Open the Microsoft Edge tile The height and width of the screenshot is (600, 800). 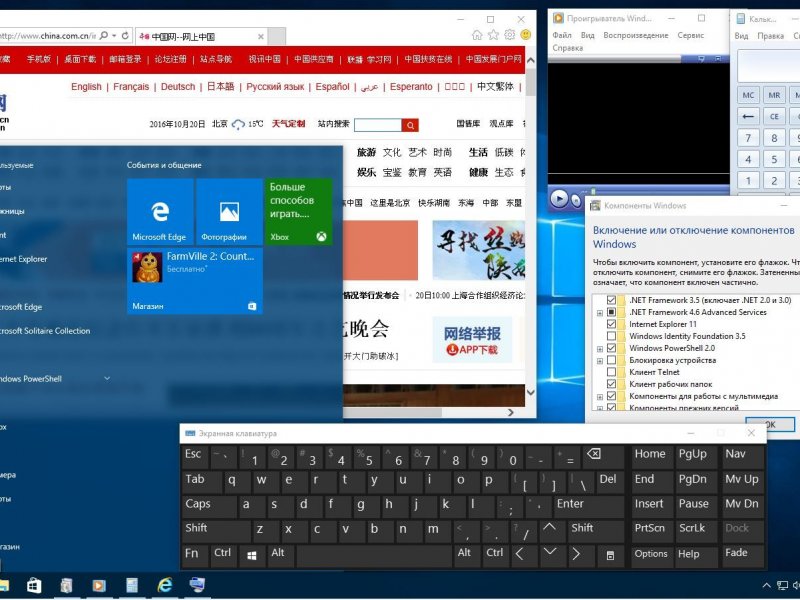click(x=160, y=212)
